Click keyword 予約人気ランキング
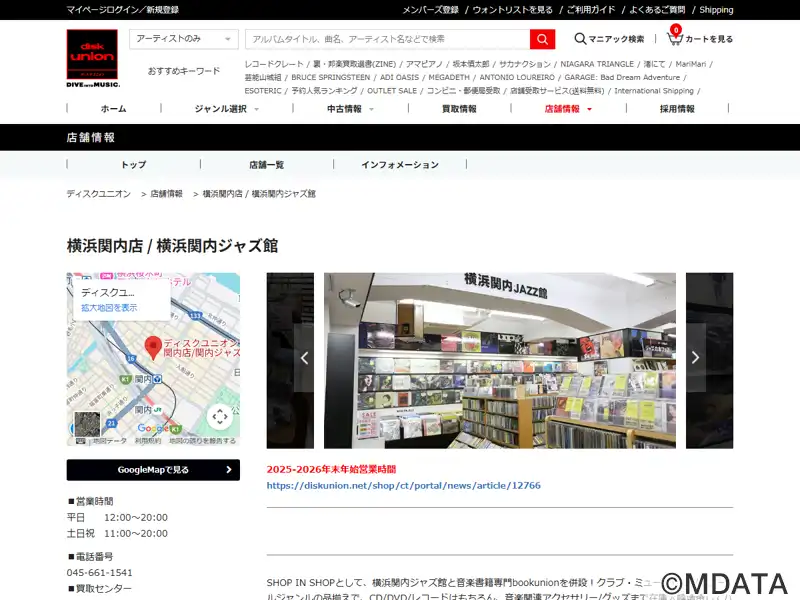800x600 pixels. (x=324, y=90)
